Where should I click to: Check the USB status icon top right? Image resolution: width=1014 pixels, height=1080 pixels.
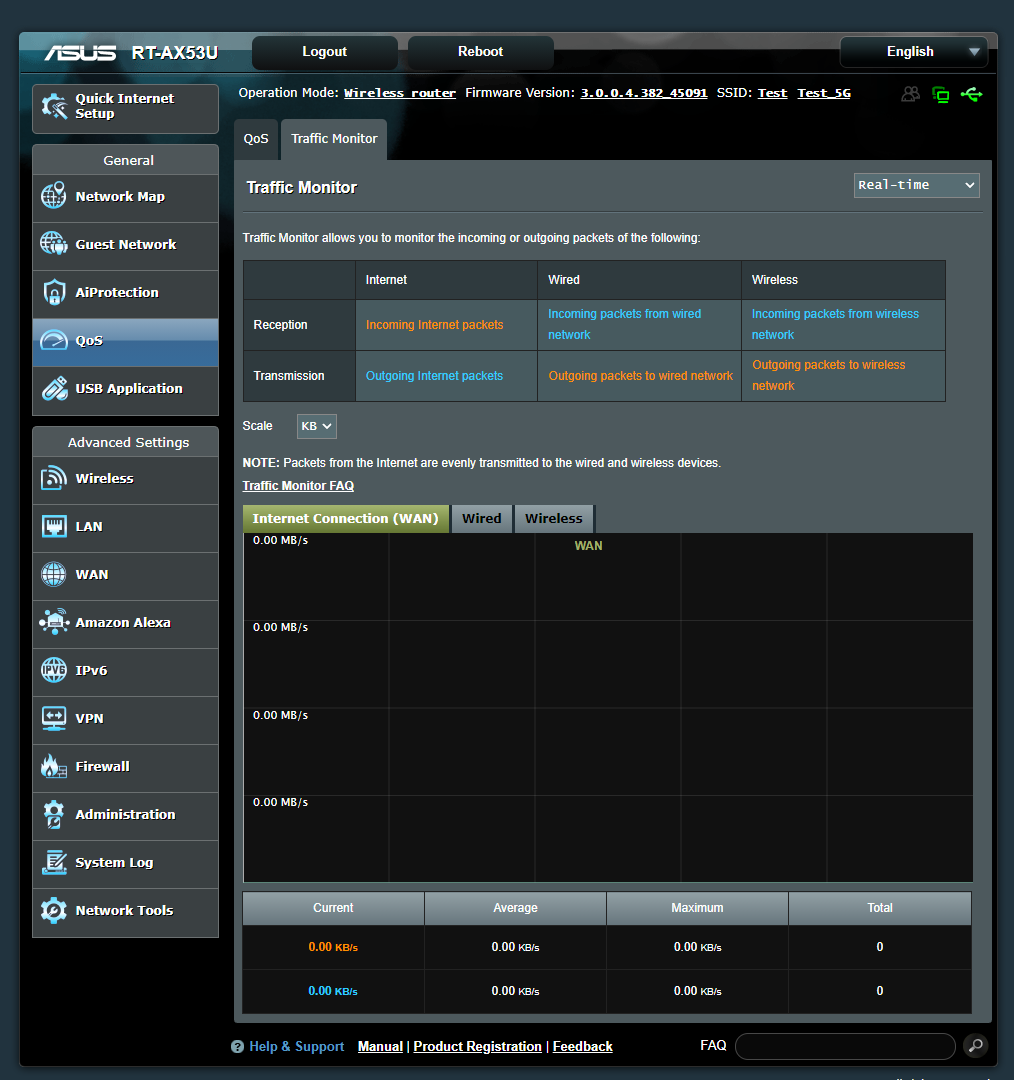click(971, 93)
